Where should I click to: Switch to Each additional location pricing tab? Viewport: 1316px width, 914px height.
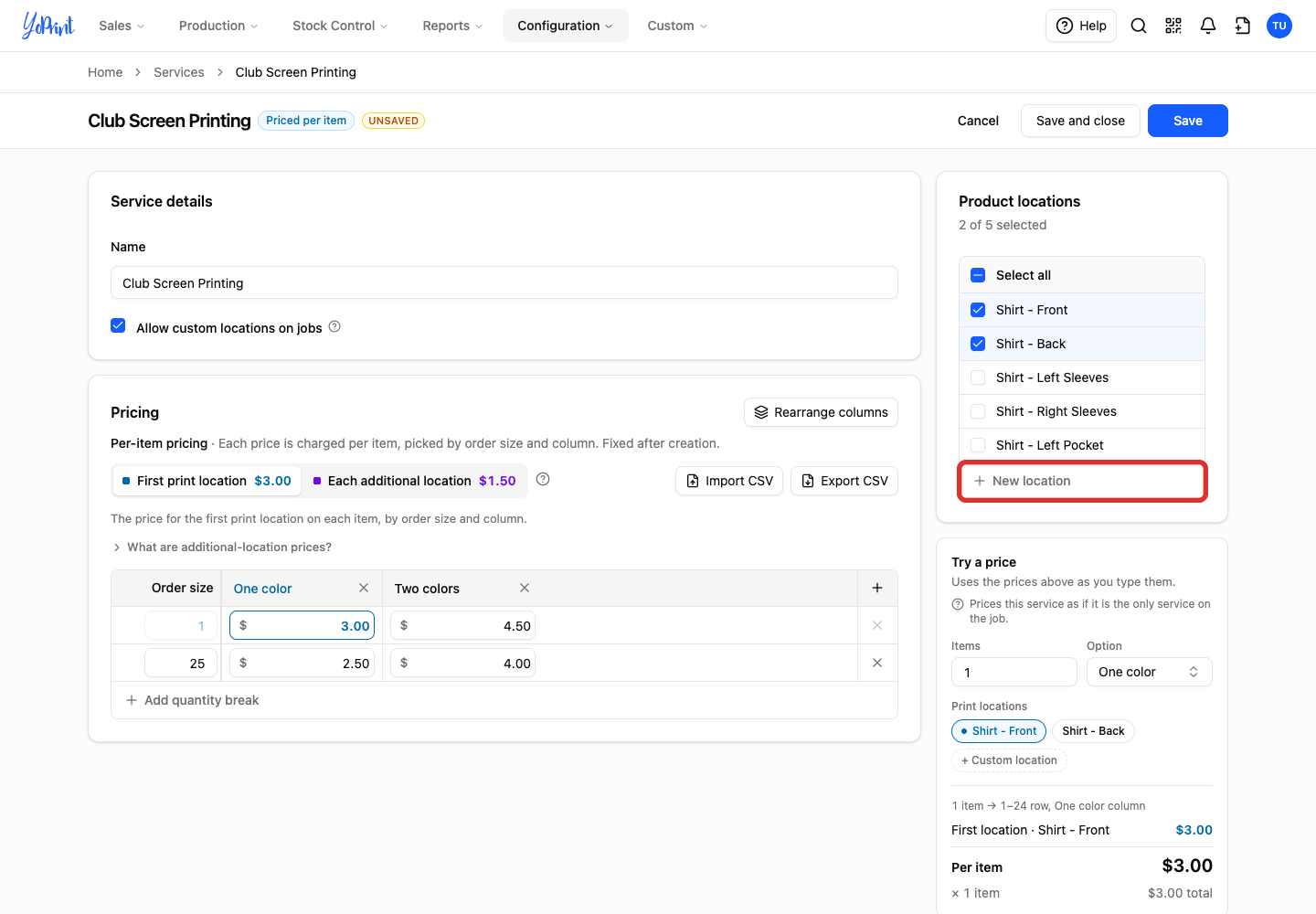[415, 481]
